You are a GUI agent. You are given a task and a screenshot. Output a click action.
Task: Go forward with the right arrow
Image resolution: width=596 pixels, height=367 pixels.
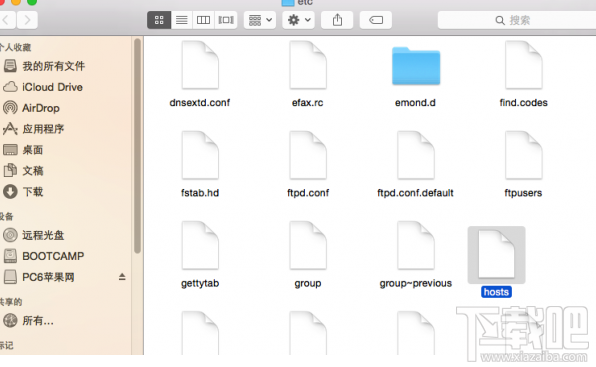27,20
